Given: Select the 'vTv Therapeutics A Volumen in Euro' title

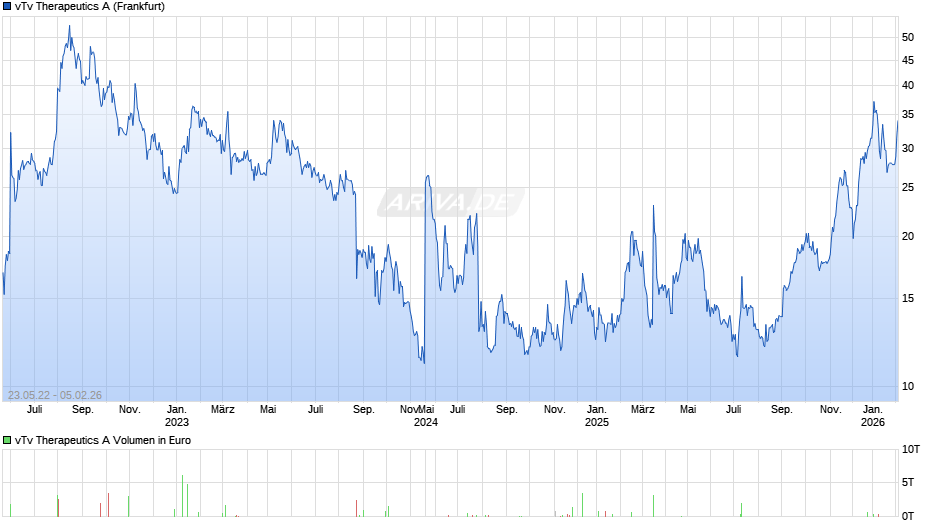Looking at the screenshot, I should pyautogui.click(x=103, y=440).
